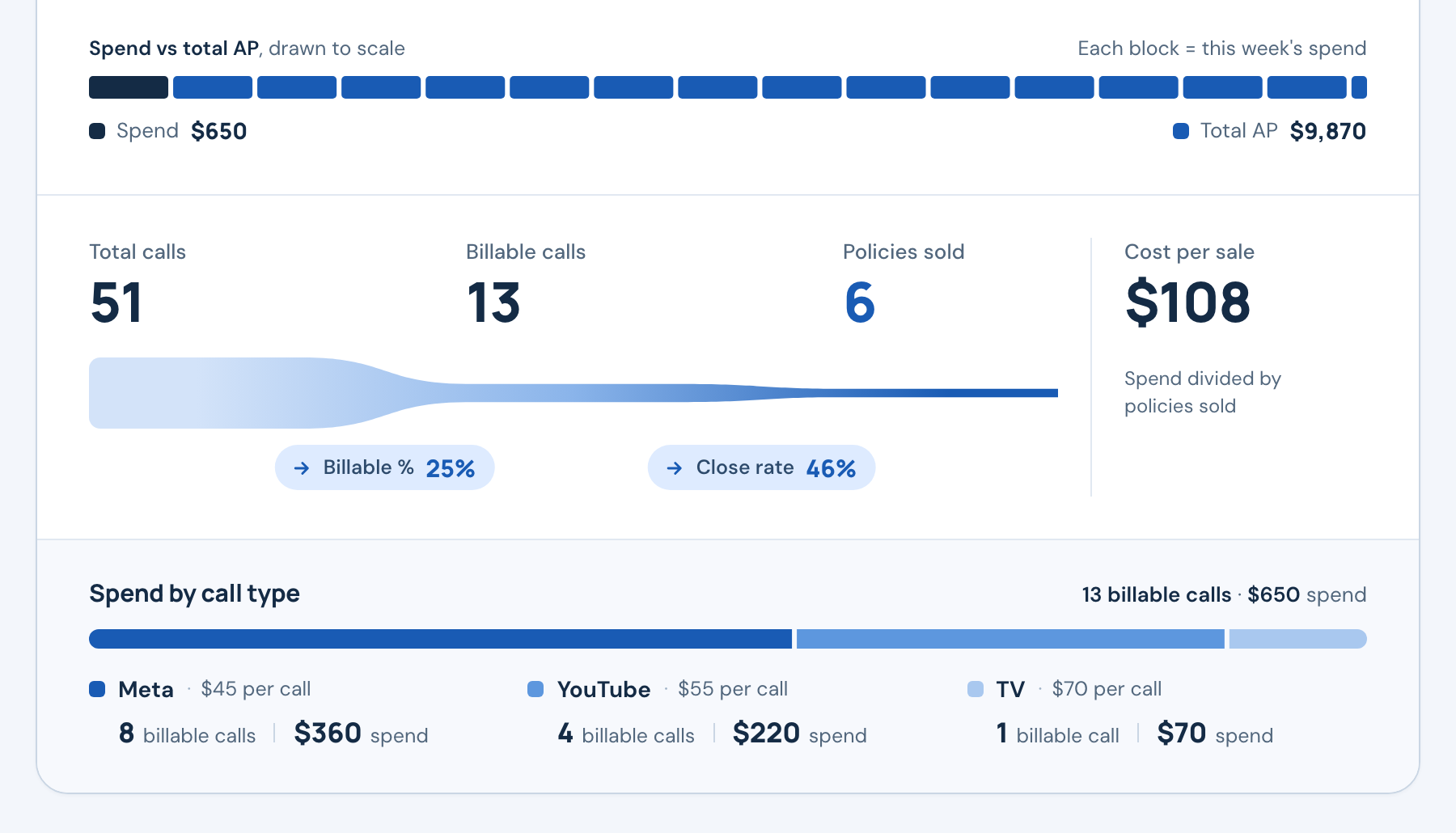Click the Meta call type label

point(146,689)
